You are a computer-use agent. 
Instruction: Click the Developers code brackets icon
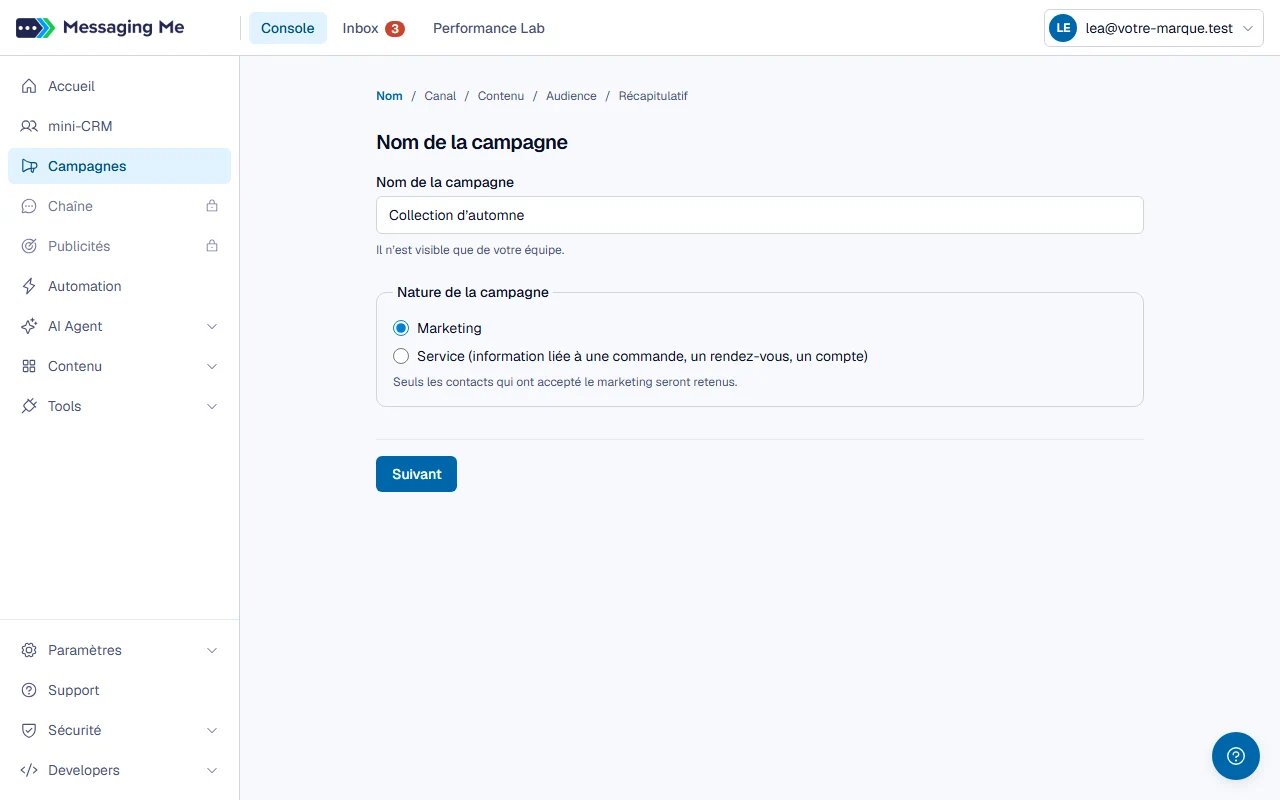29,770
